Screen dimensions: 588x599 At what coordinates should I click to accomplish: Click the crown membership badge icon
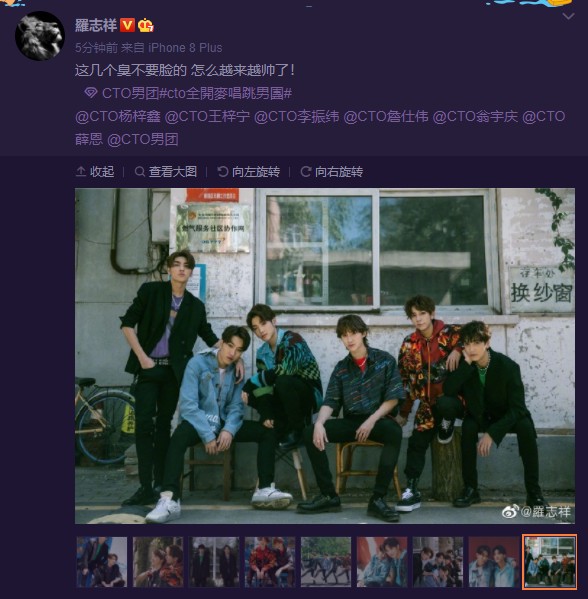coord(146,26)
